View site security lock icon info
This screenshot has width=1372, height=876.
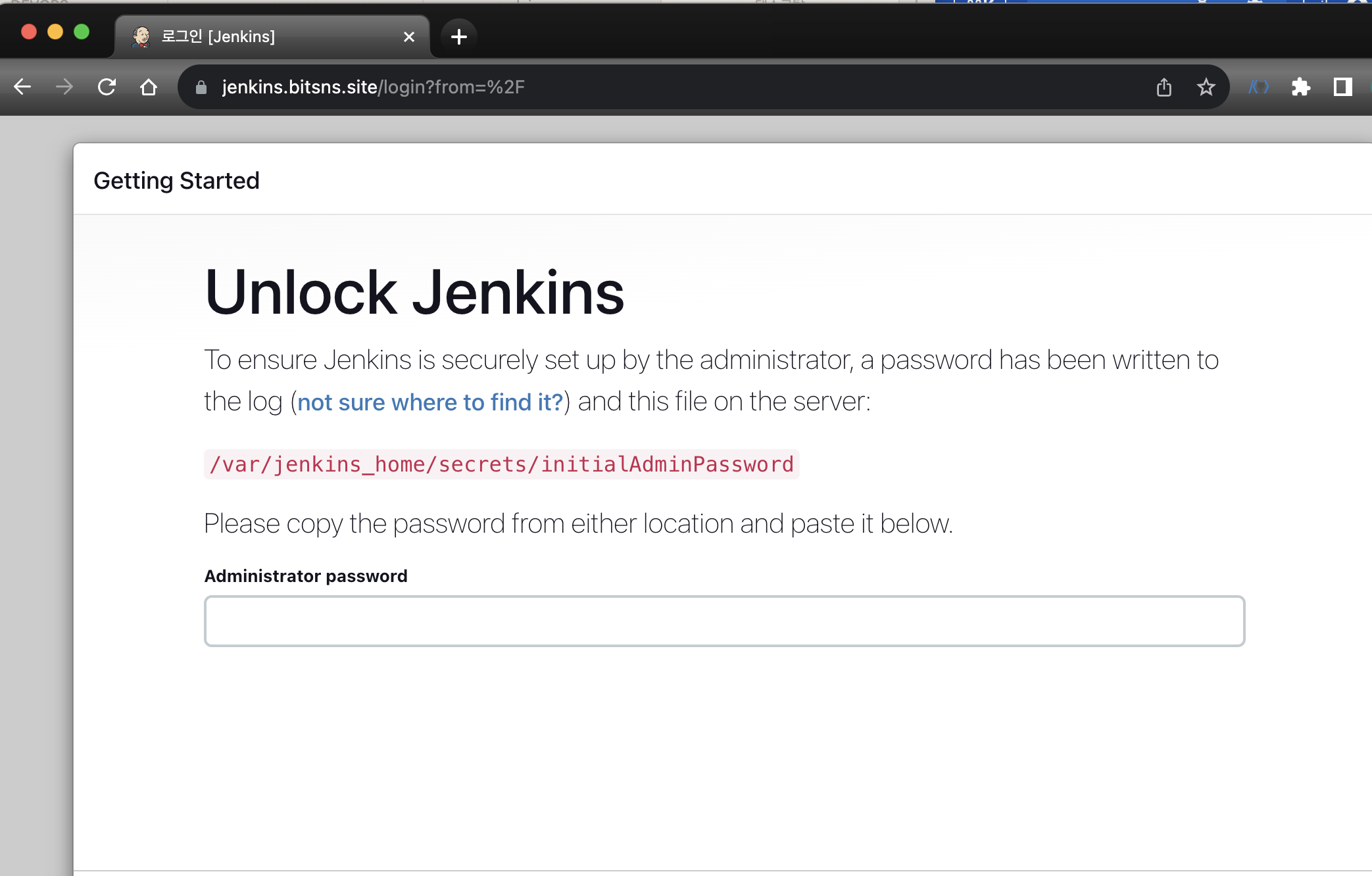201,87
